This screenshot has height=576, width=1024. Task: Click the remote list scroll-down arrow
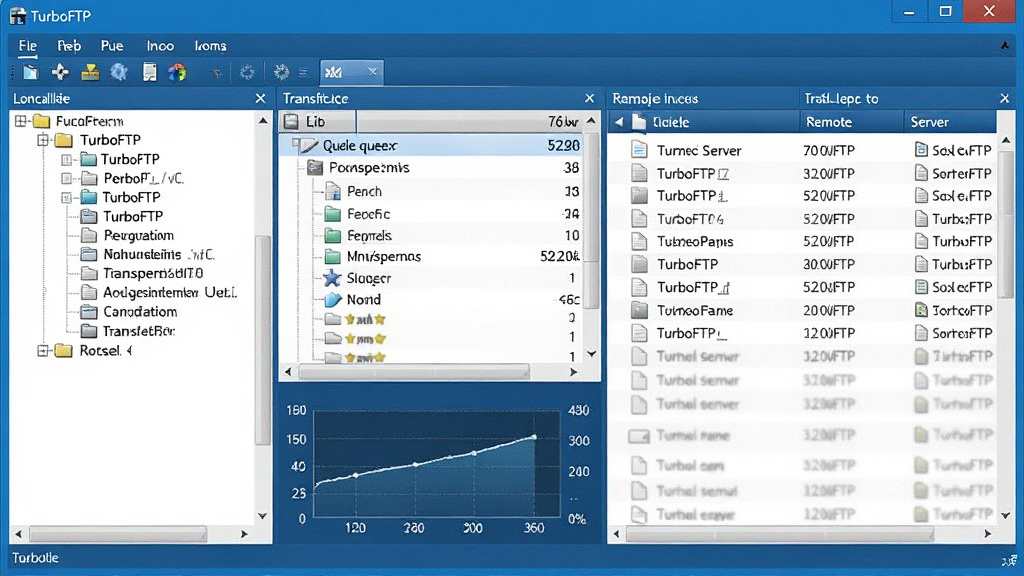1006,515
